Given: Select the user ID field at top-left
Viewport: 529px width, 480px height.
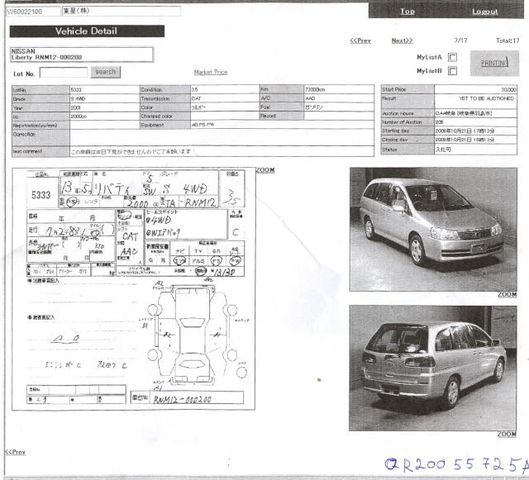Looking at the screenshot, I should (x=33, y=11).
